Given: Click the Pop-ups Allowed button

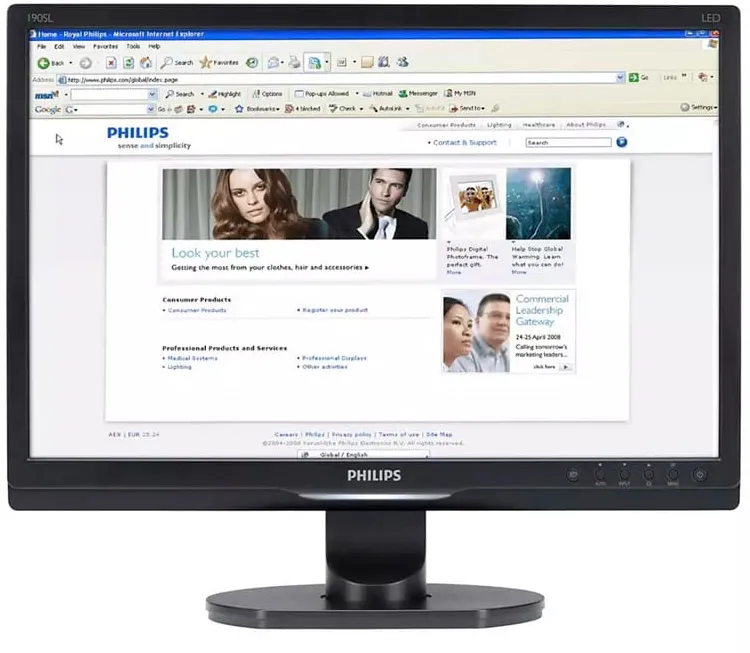Looking at the screenshot, I should click(321, 94).
